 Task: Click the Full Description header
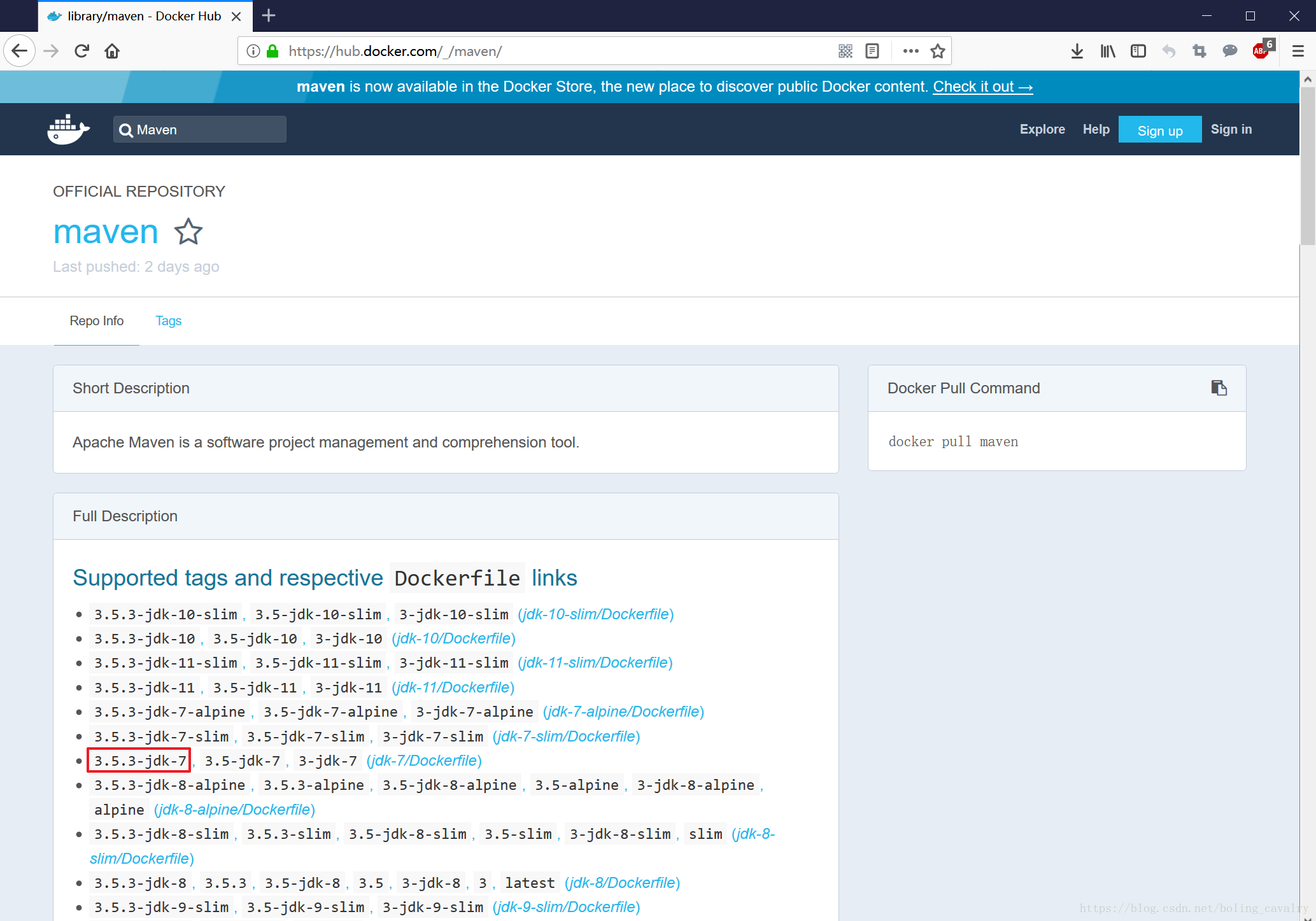[446, 516]
